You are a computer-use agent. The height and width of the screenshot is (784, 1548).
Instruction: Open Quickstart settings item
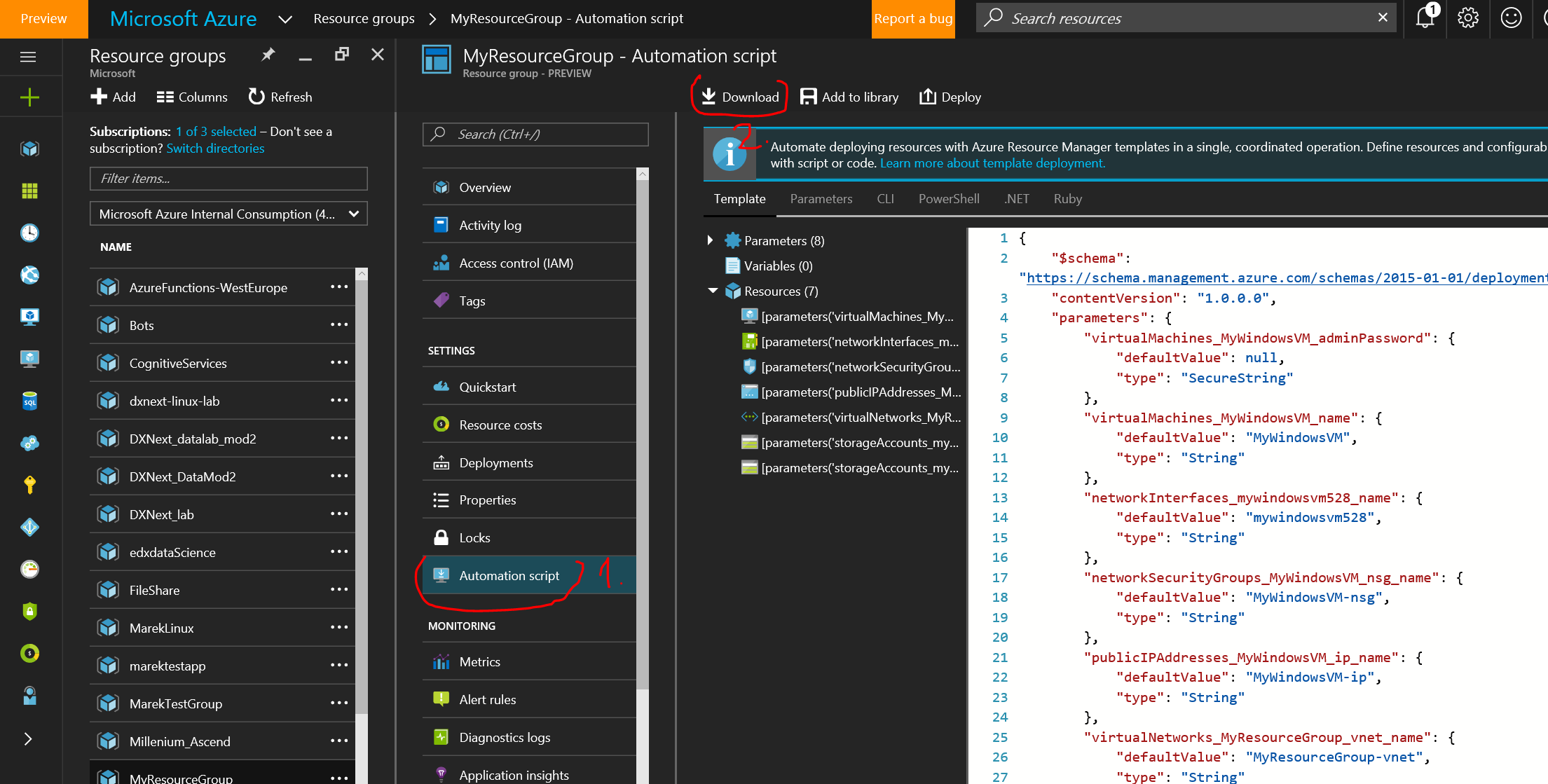tap(529, 387)
